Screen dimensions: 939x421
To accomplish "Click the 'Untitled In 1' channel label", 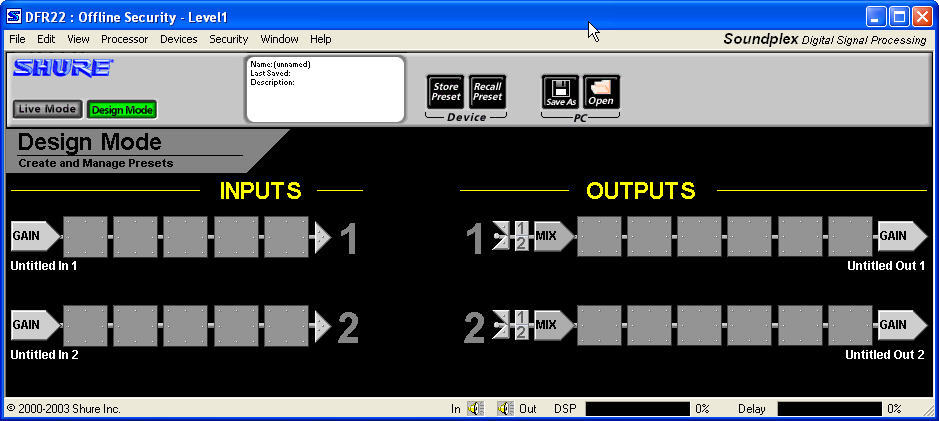I will (x=44, y=266).
